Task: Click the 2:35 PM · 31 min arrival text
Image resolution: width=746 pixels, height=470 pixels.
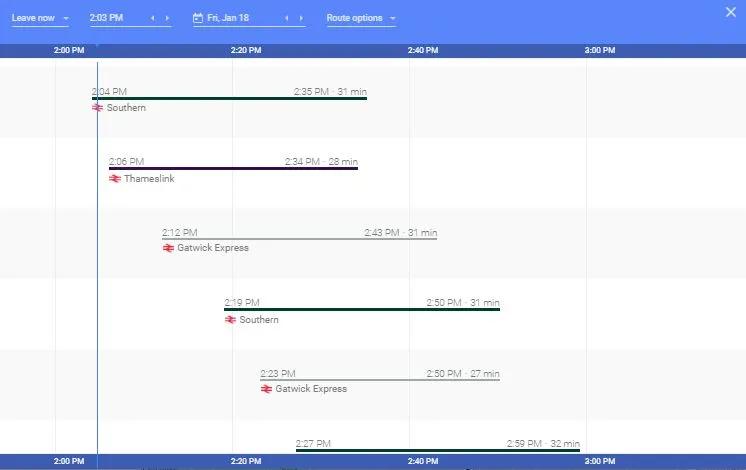Action: pos(330,91)
